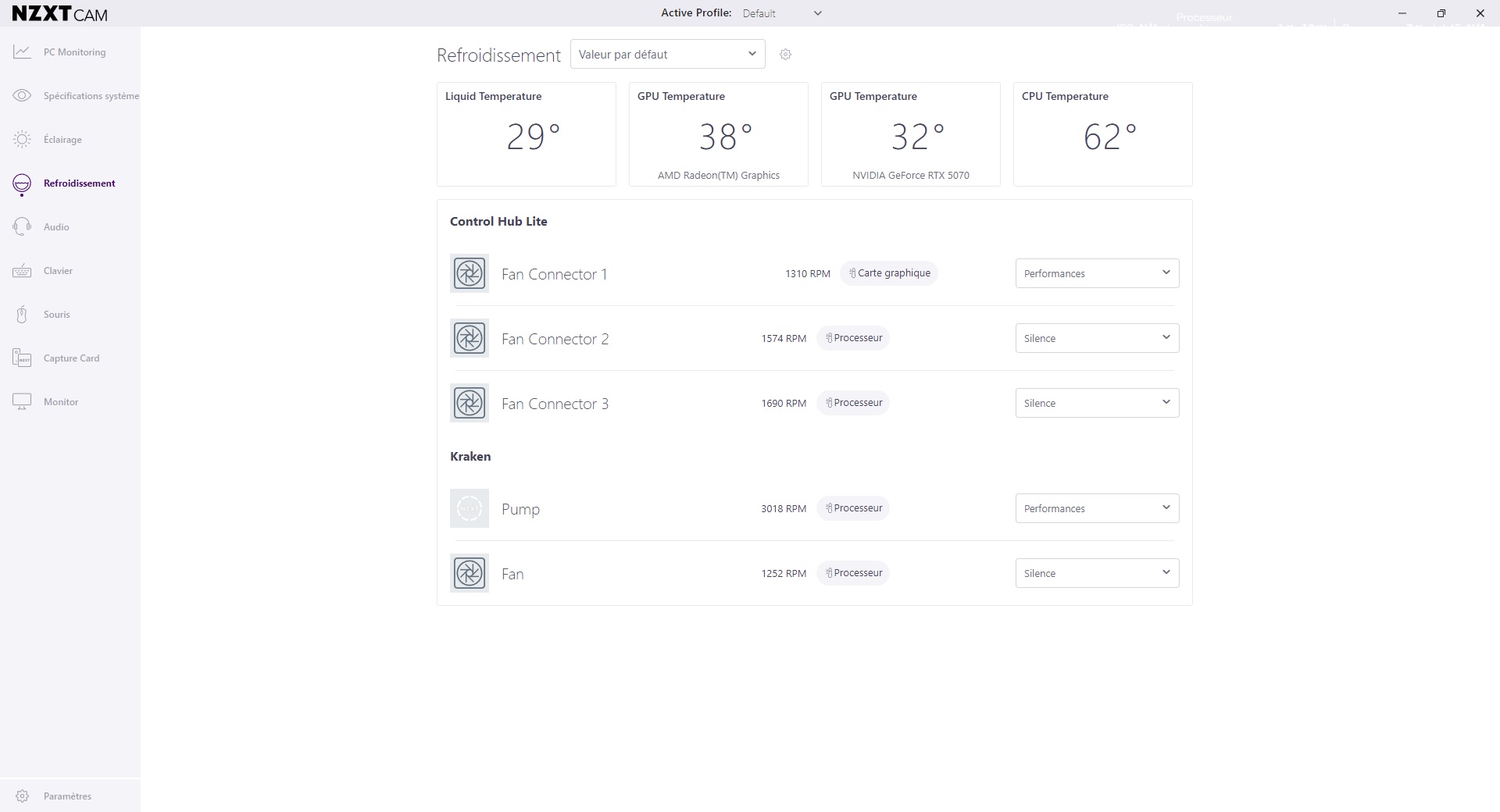Expand the Valeur par défaut dropdown
This screenshot has width=1500, height=812.
pos(668,55)
